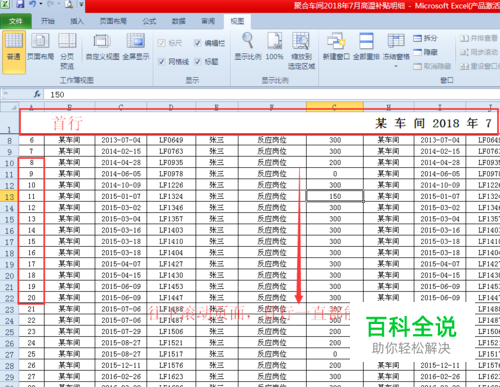
Task: Select cell D15 containing LF1357
Action: coord(171,219)
